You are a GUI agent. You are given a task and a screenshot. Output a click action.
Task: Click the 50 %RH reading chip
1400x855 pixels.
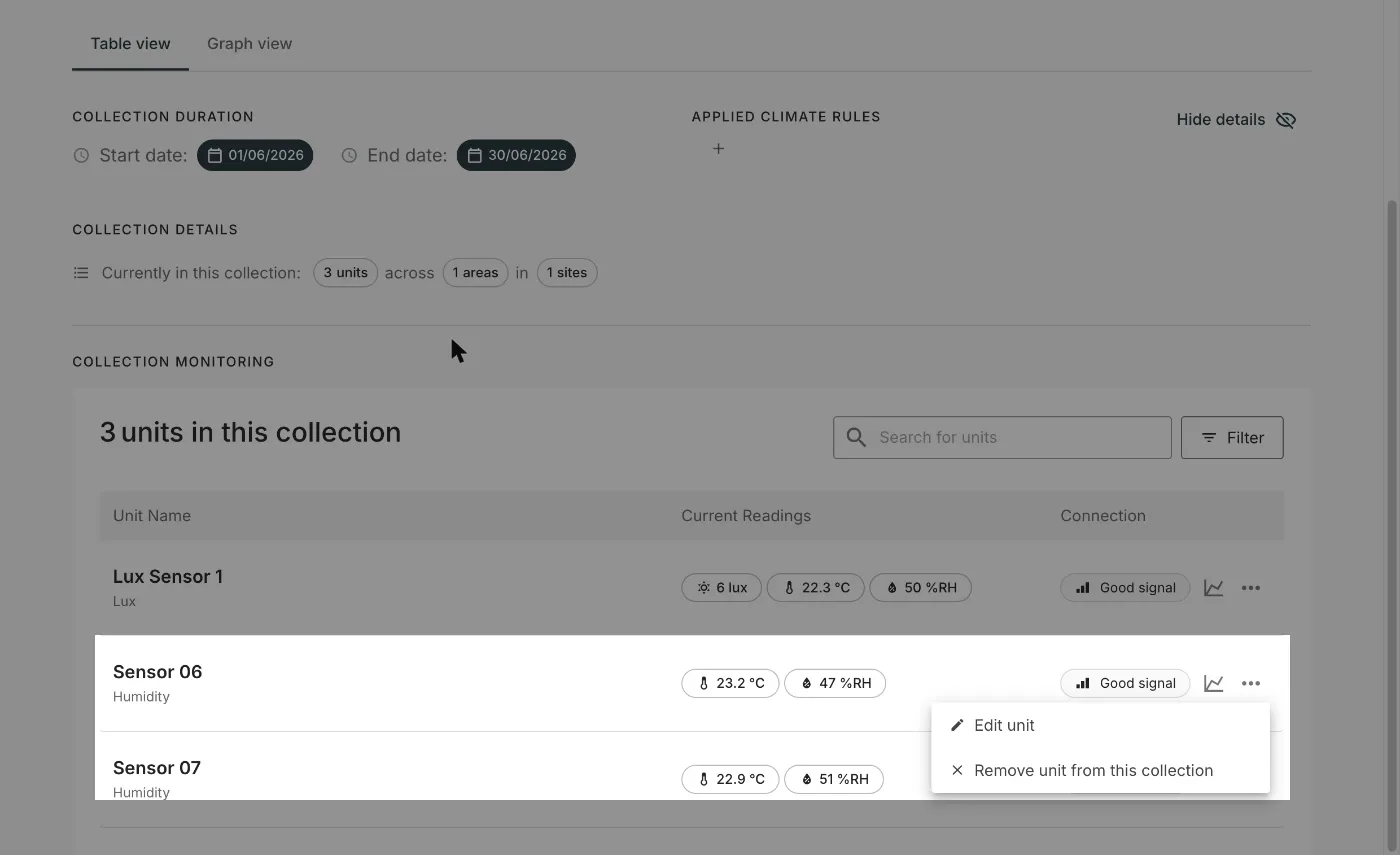tap(920, 588)
